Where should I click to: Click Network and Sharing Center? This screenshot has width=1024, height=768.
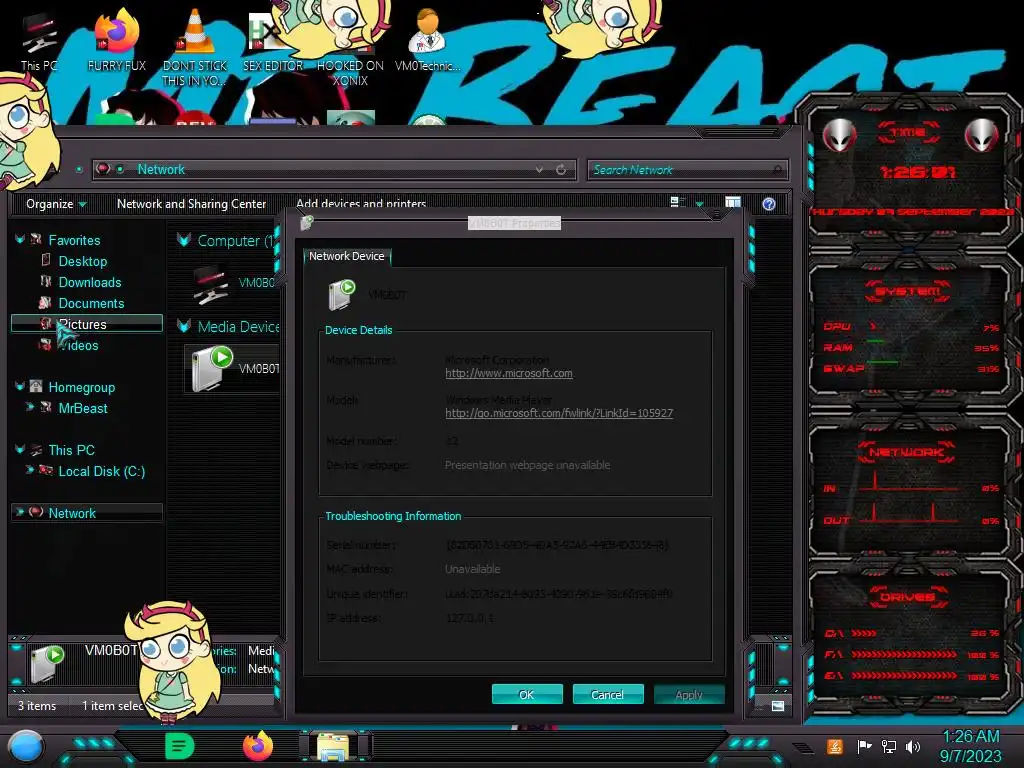[191, 204]
